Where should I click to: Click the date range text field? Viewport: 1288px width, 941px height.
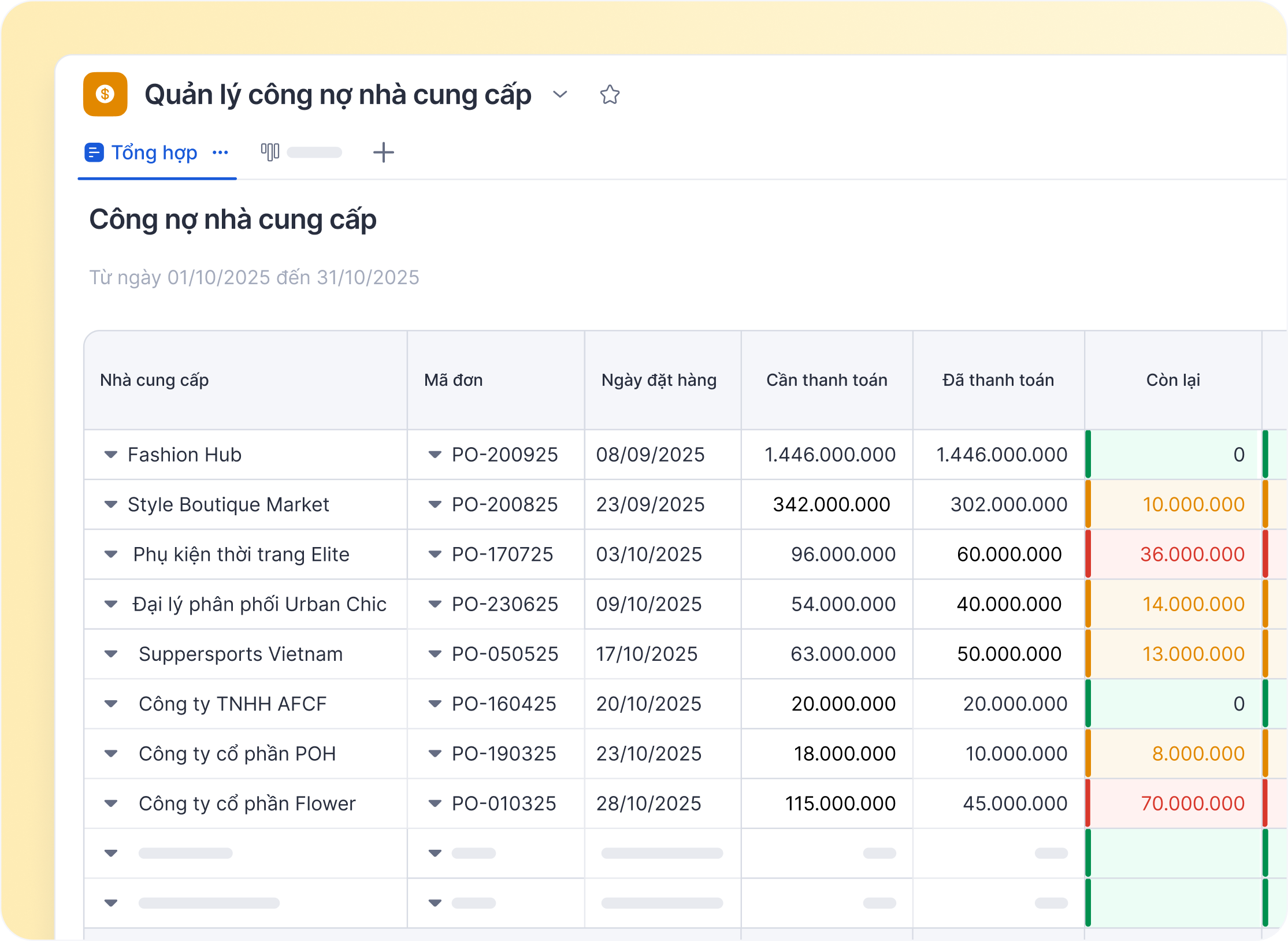point(254,277)
